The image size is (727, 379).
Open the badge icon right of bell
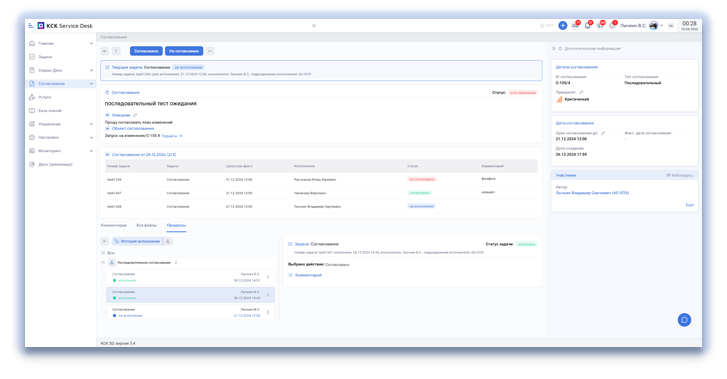point(600,26)
